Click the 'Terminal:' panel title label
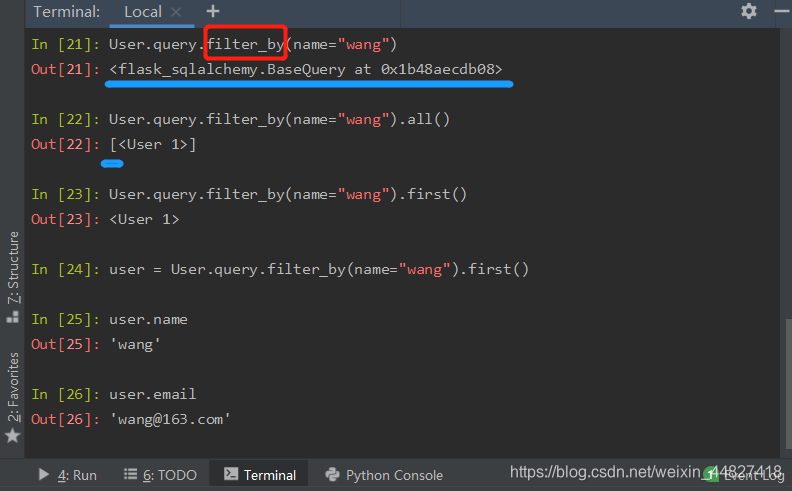This screenshot has height=491, width=792. coord(67,12)
